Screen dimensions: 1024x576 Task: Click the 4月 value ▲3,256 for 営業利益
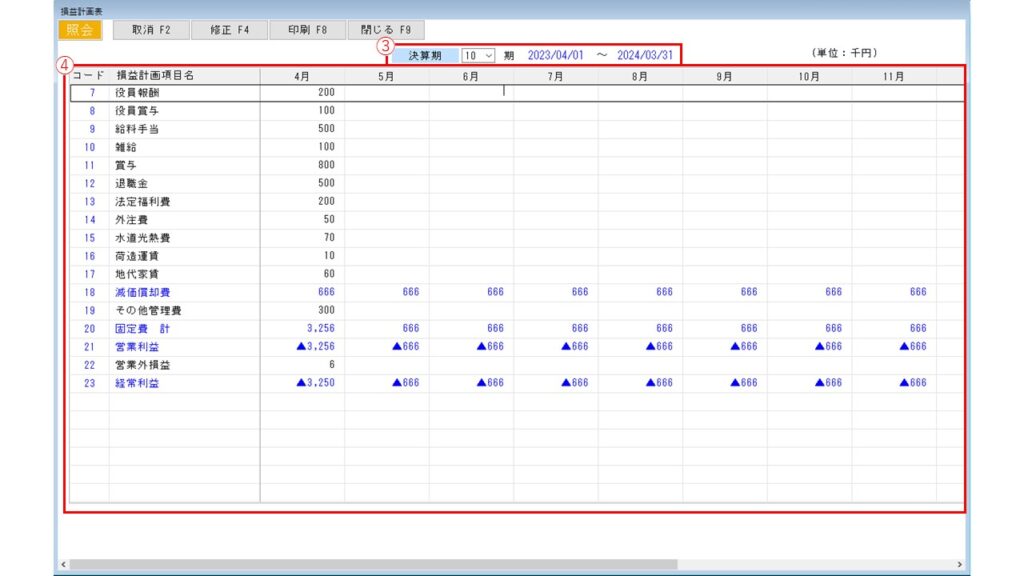[315, 347]
